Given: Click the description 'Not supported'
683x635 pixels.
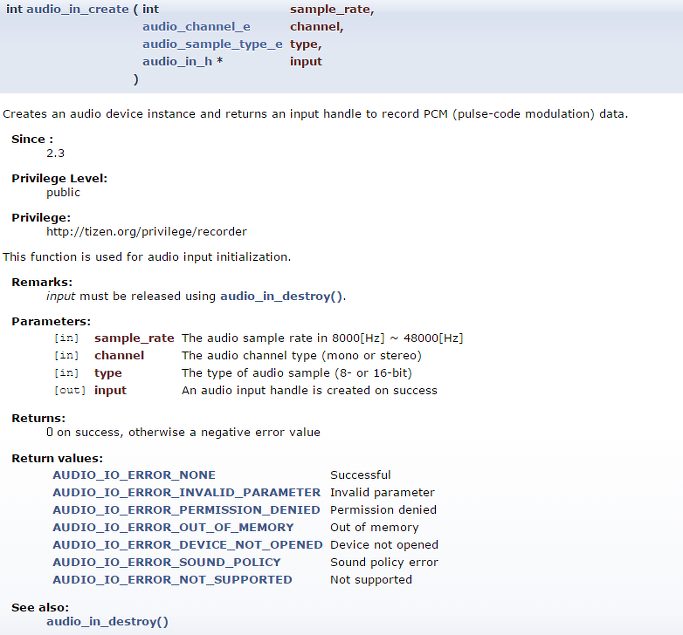Looking at the screenshot, I should click(x=371, y=580).
